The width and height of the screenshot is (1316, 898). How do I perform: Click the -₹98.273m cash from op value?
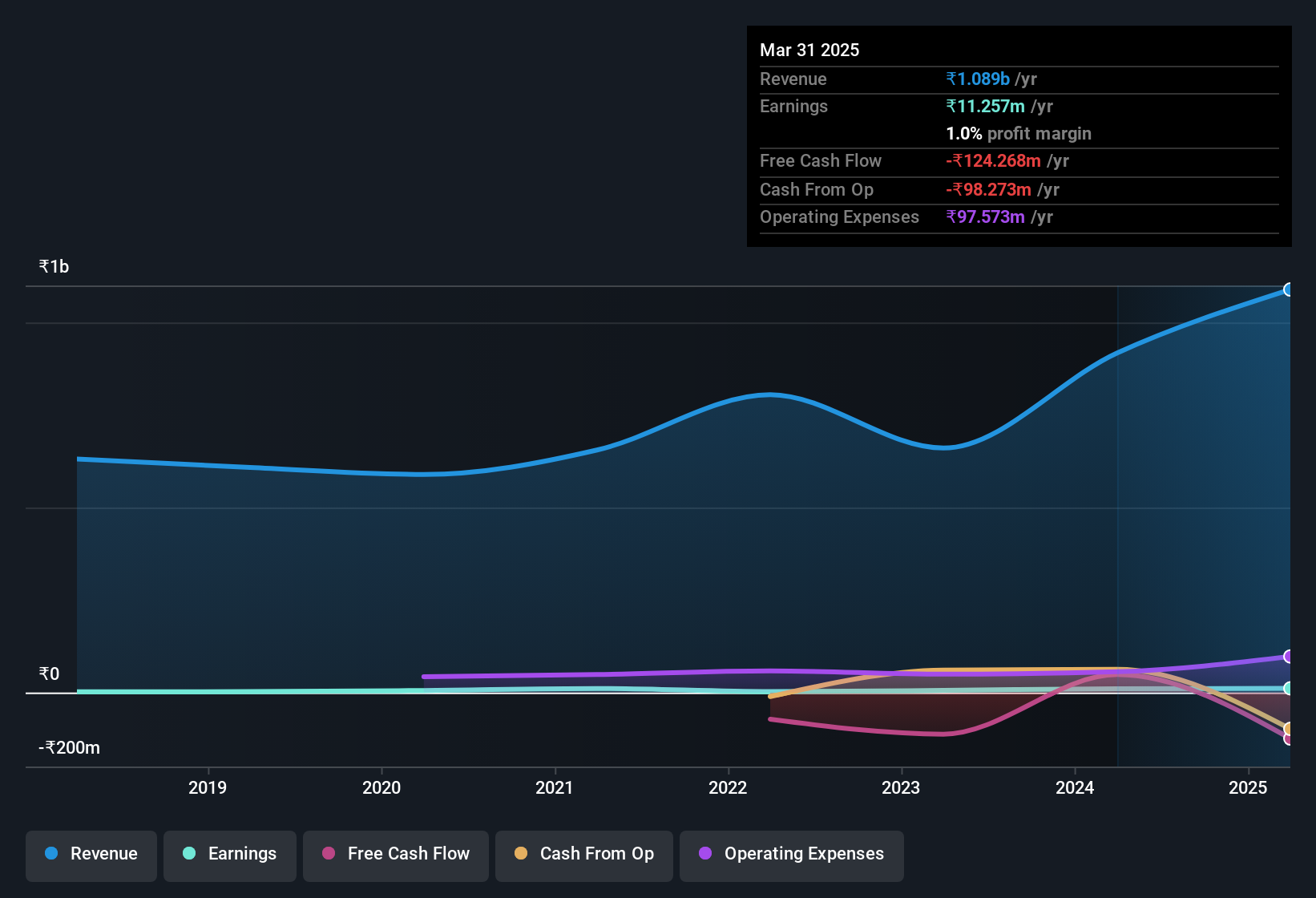[988, 189]
